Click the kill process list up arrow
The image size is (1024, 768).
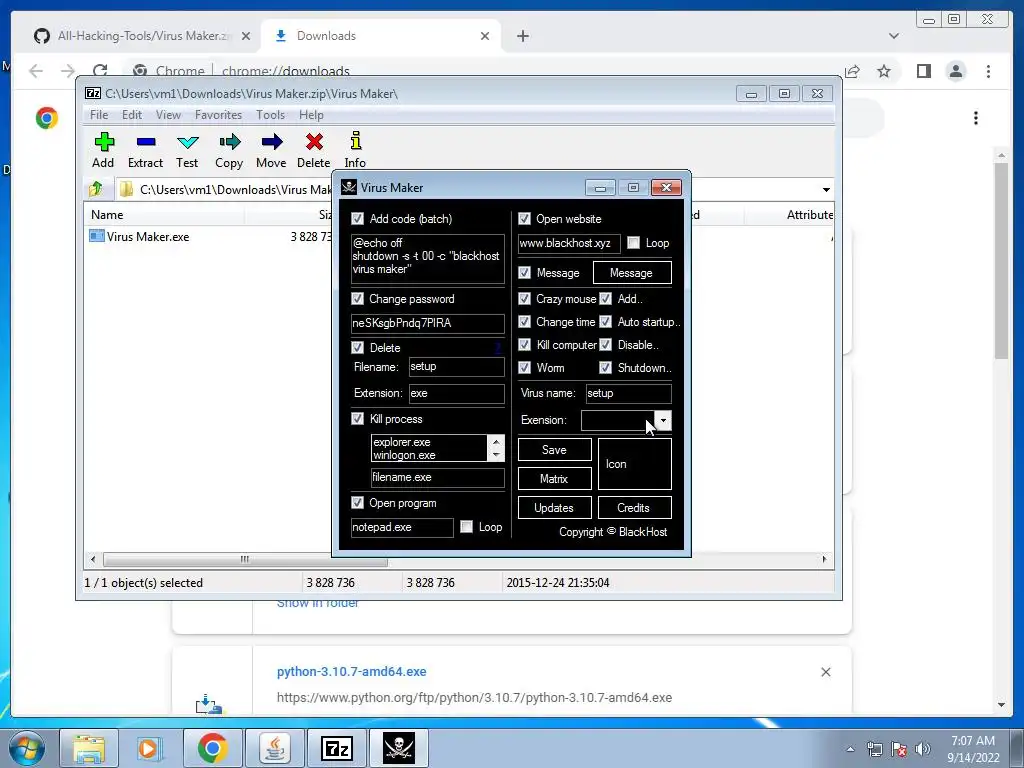point(496,442)
